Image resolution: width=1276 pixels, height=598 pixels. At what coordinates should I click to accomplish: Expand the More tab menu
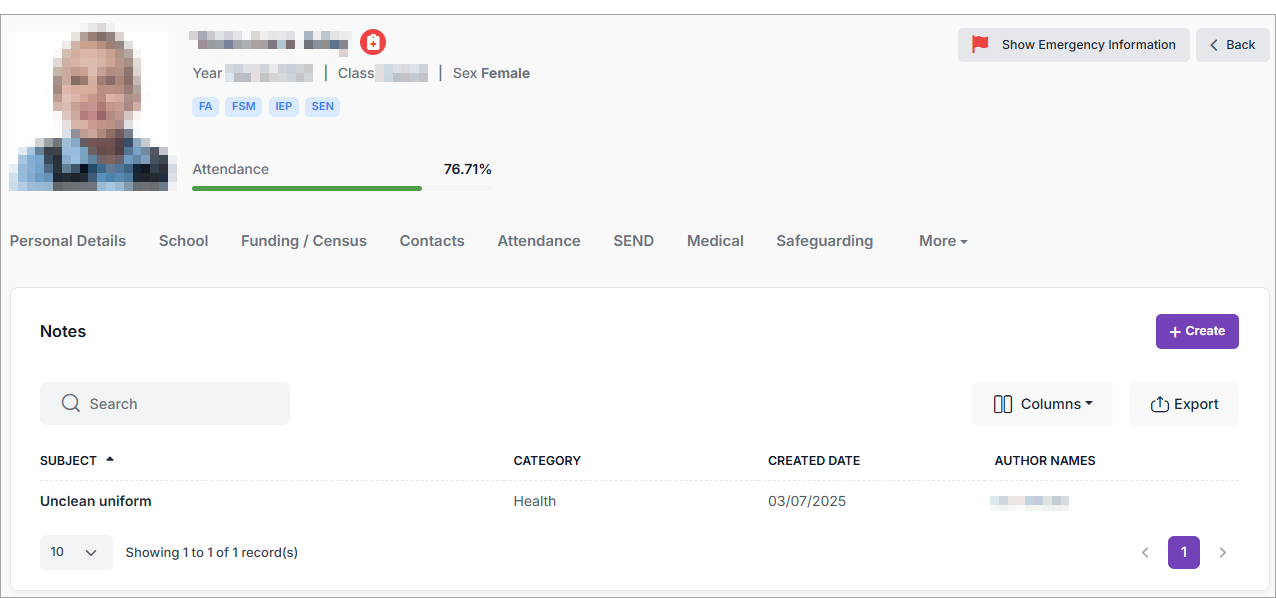(x=942, y=241)
